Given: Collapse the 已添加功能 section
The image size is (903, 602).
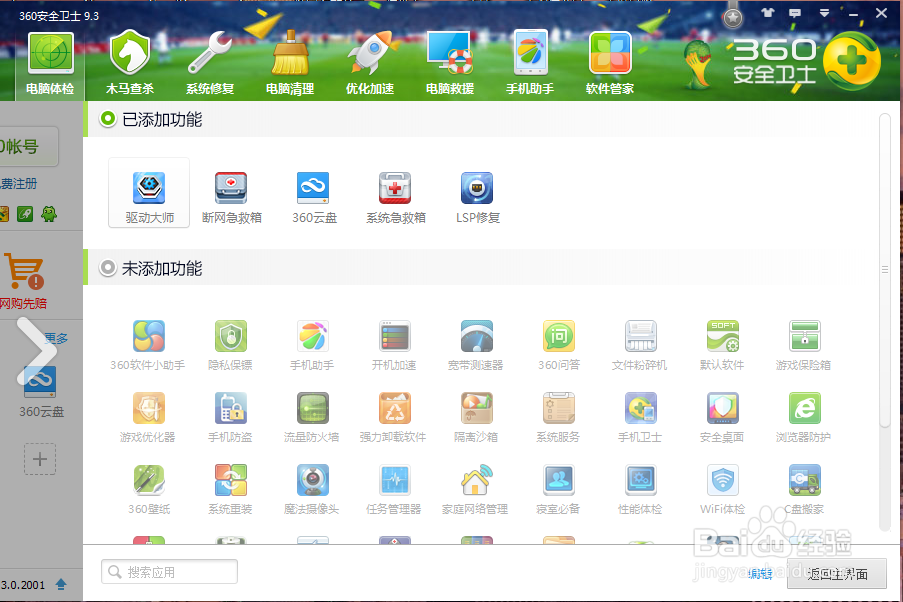Looking at the screenshot, I should pos(108,119).
